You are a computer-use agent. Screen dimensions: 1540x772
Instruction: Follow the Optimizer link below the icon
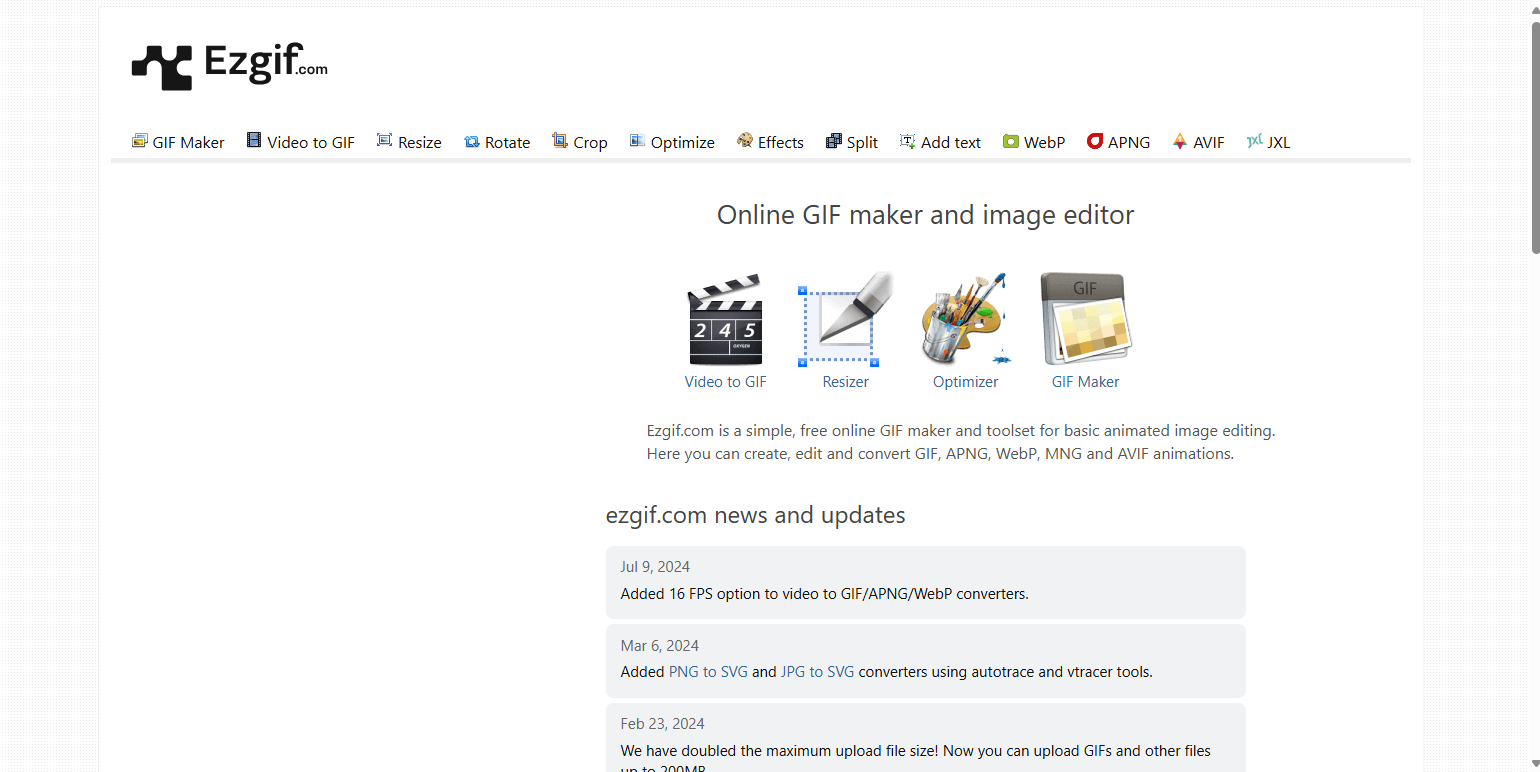click(x=966, y=382)
